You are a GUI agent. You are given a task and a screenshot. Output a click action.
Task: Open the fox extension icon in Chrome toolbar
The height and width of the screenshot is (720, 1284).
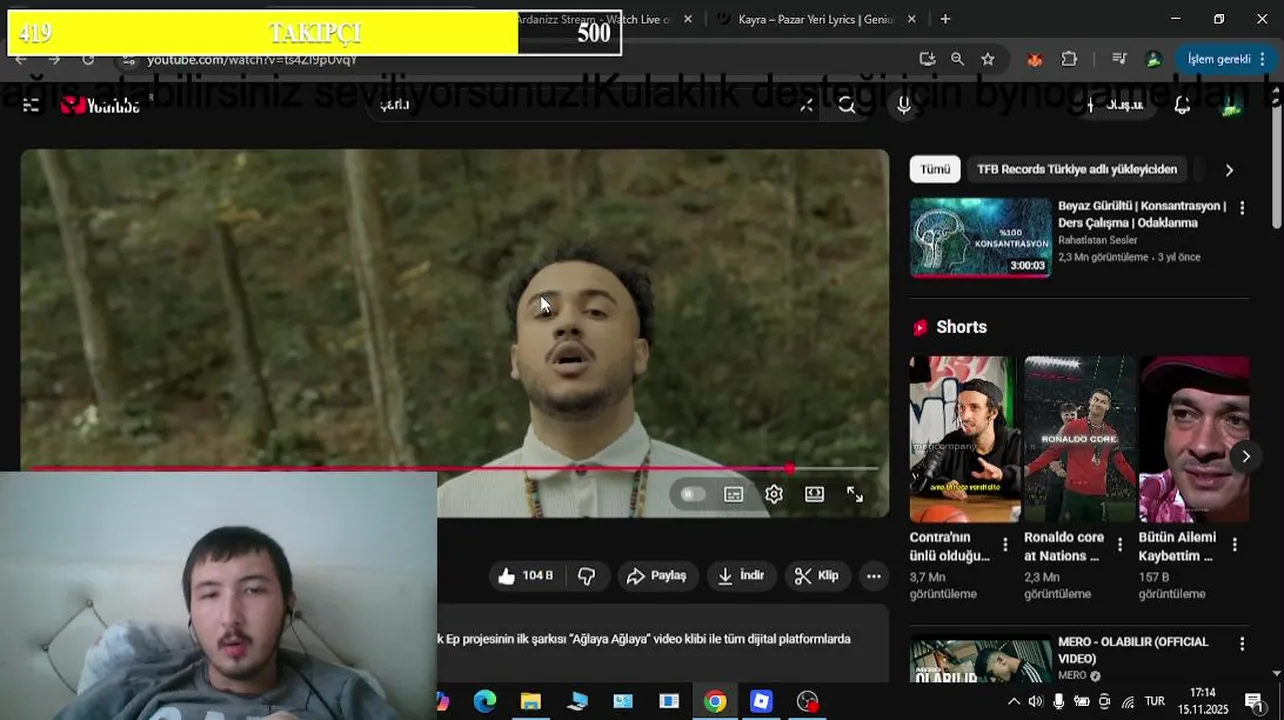click(x=1034, y=59)
